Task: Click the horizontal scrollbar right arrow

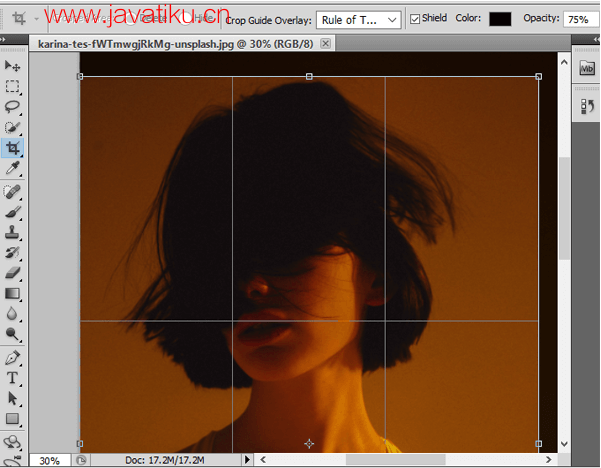Action: [x=548, y=459]
